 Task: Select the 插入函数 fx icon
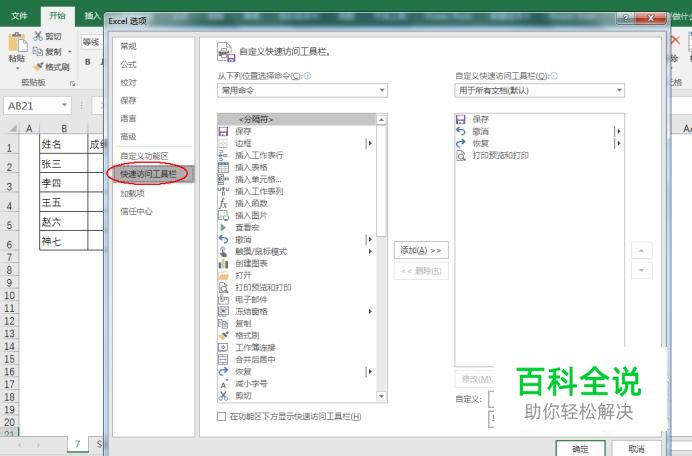(223, 204)
